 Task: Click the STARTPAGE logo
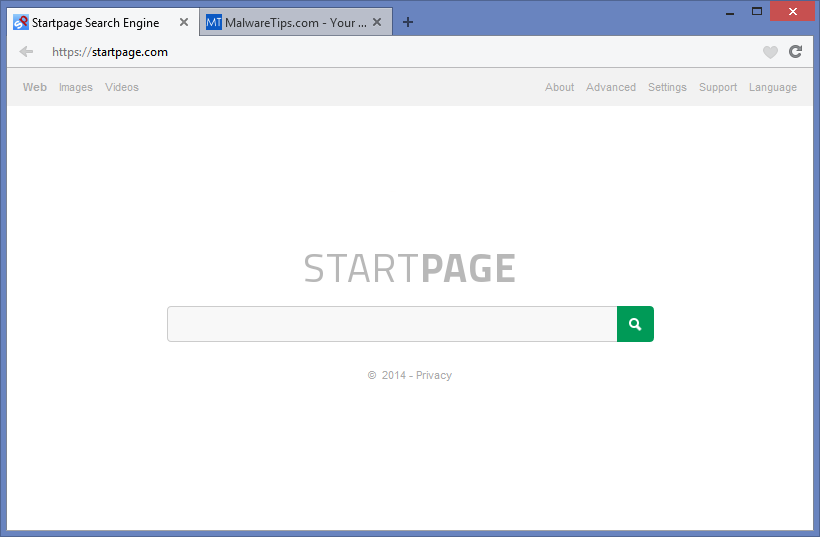(409, 268)
